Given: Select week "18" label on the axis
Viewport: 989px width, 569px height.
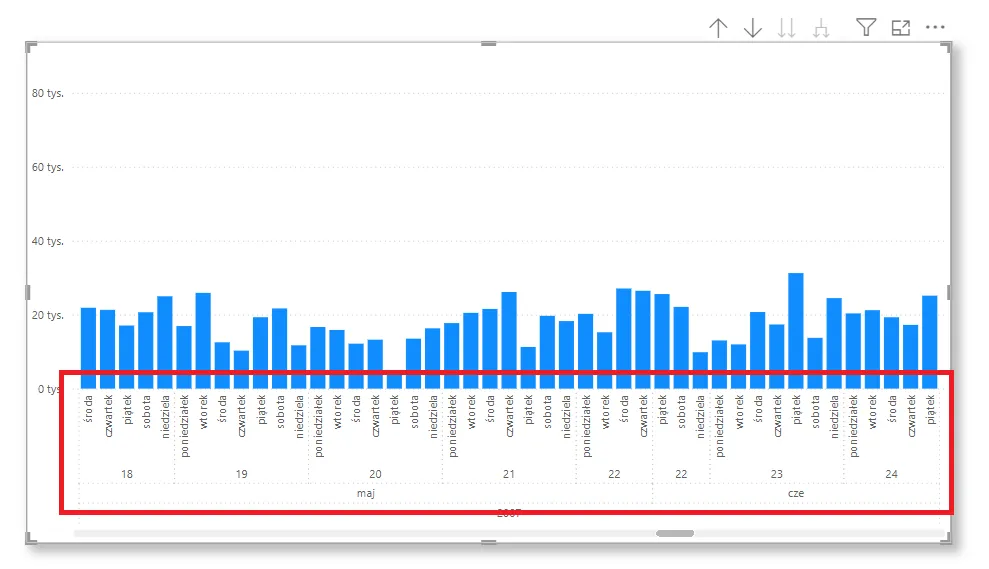Looking at the screenshot, I should tap(127, 473).
